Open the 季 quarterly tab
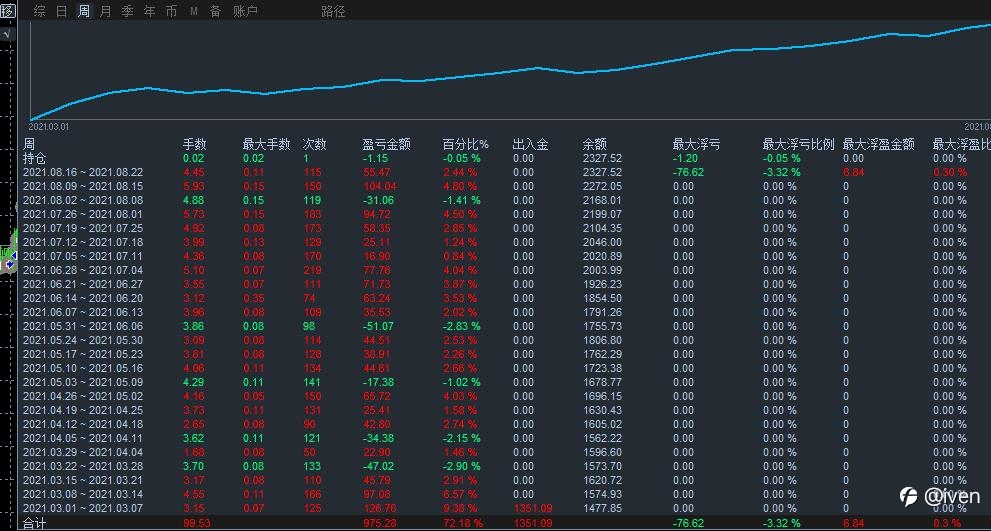This screenshot has height=531, width=991. 128,11
